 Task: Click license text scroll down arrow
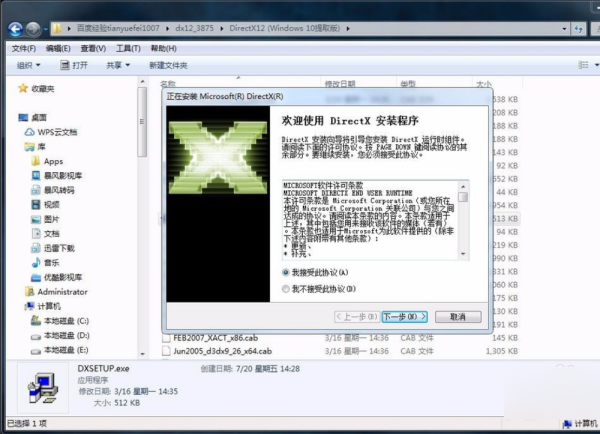(463, 254)
